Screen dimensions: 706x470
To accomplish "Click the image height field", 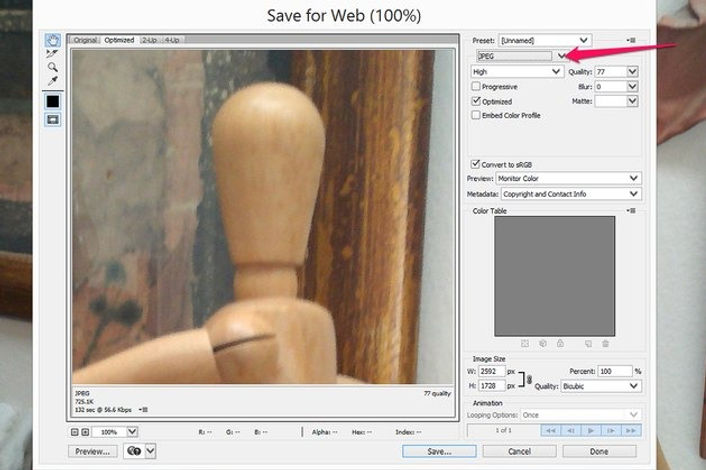I will tap(492, 386).
